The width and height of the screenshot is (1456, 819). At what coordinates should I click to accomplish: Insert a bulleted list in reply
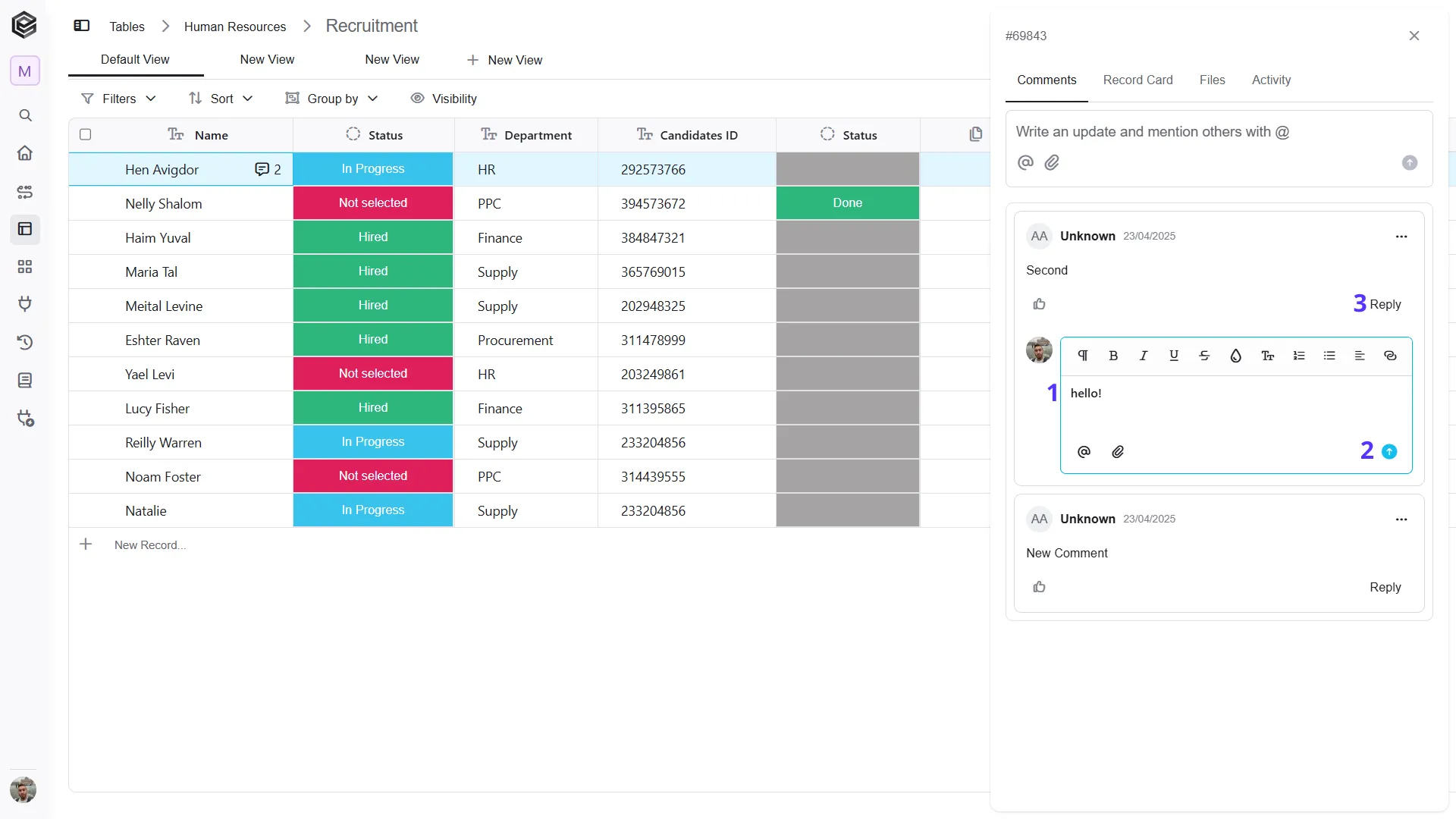tap(1329, 356)
